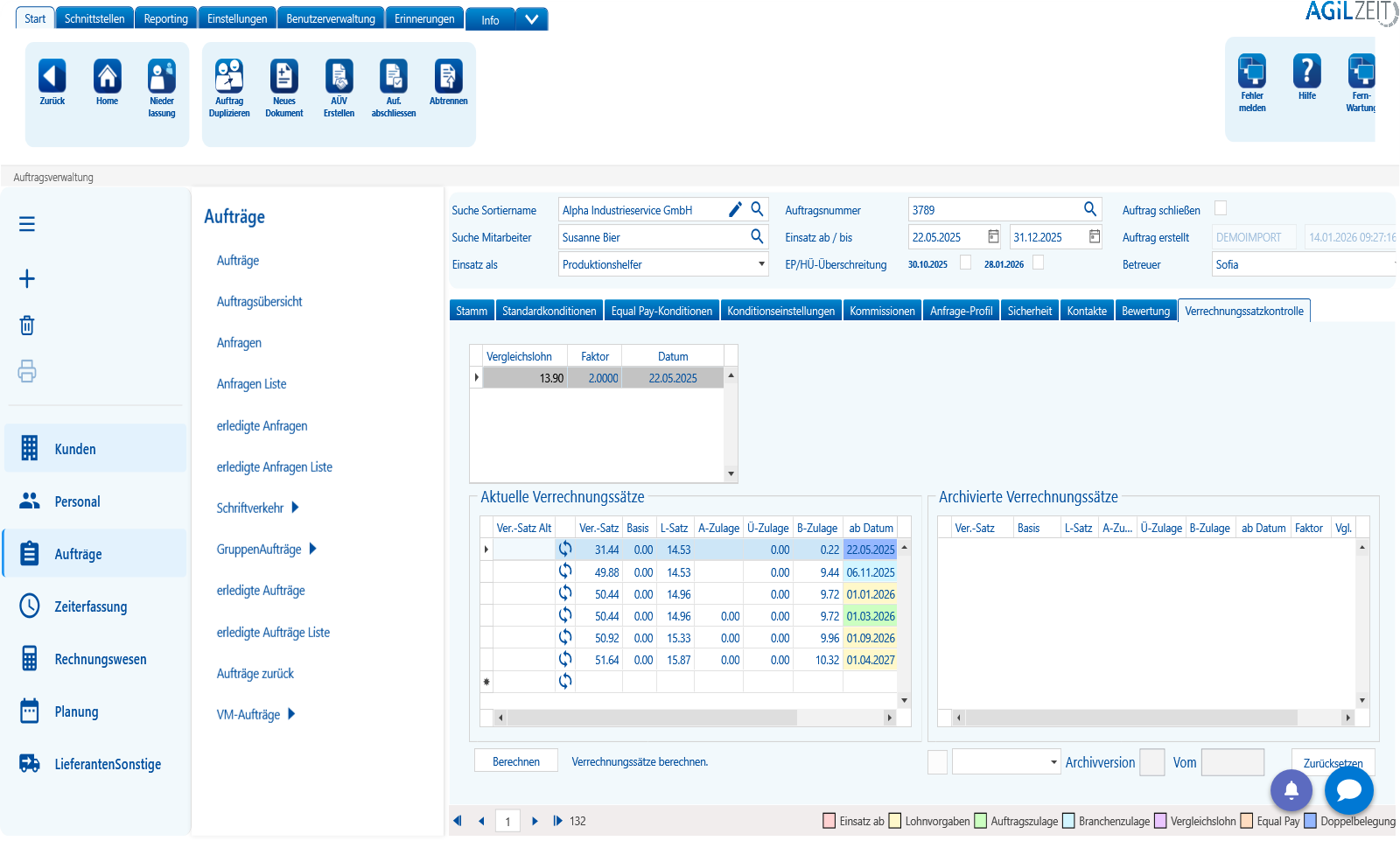Switch to Kommissionen tab
Viewport: 1400px width, 841px height.
pos(882,311)
